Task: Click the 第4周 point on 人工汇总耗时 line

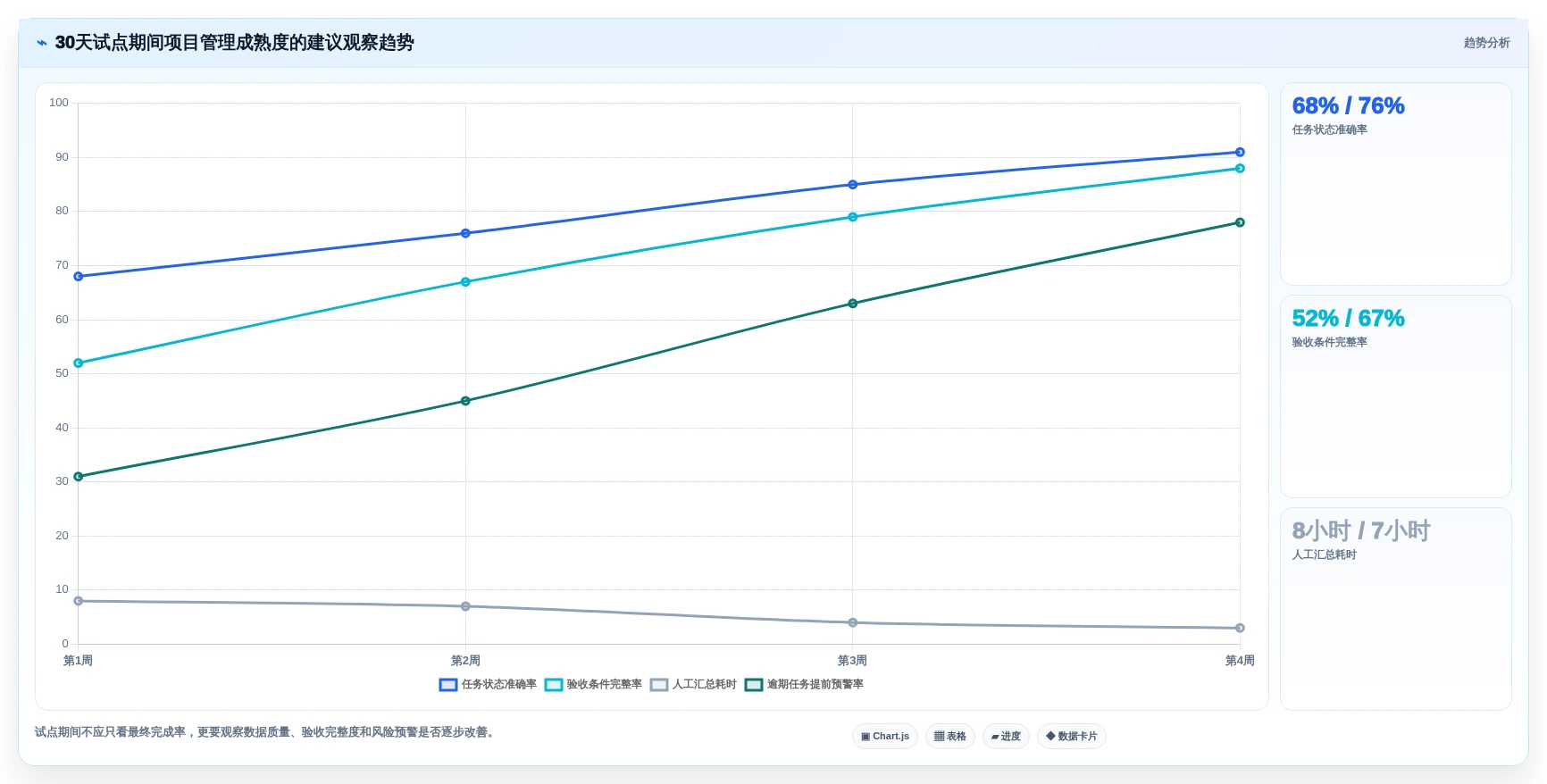Action: 1240,629
